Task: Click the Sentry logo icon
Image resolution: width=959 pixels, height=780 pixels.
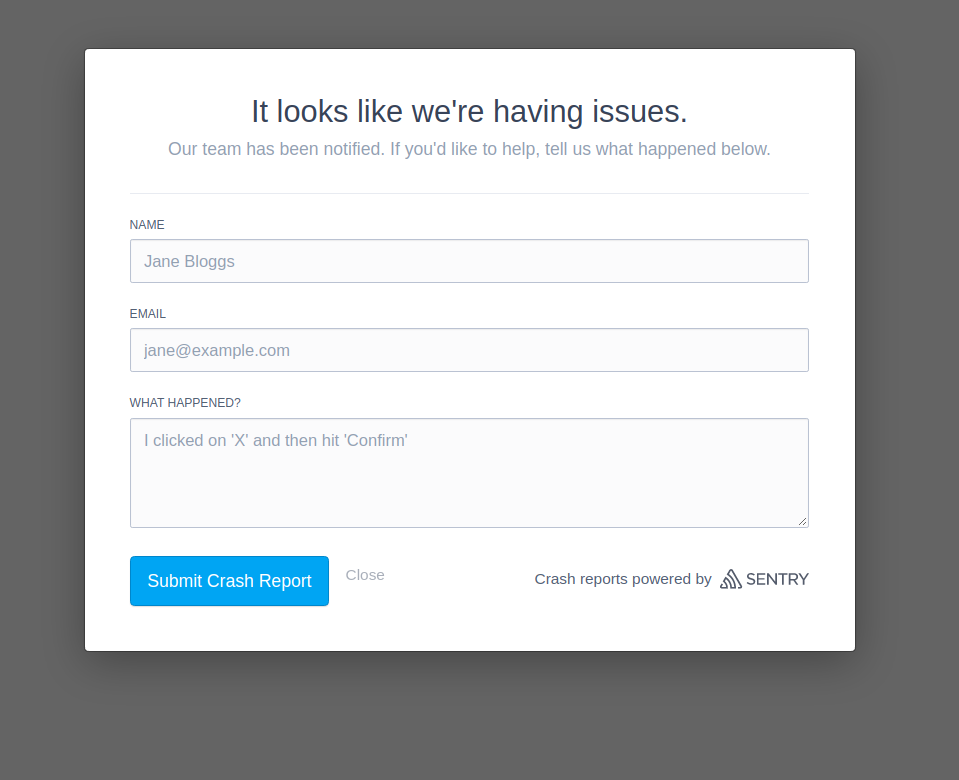Action: [731, 579]
